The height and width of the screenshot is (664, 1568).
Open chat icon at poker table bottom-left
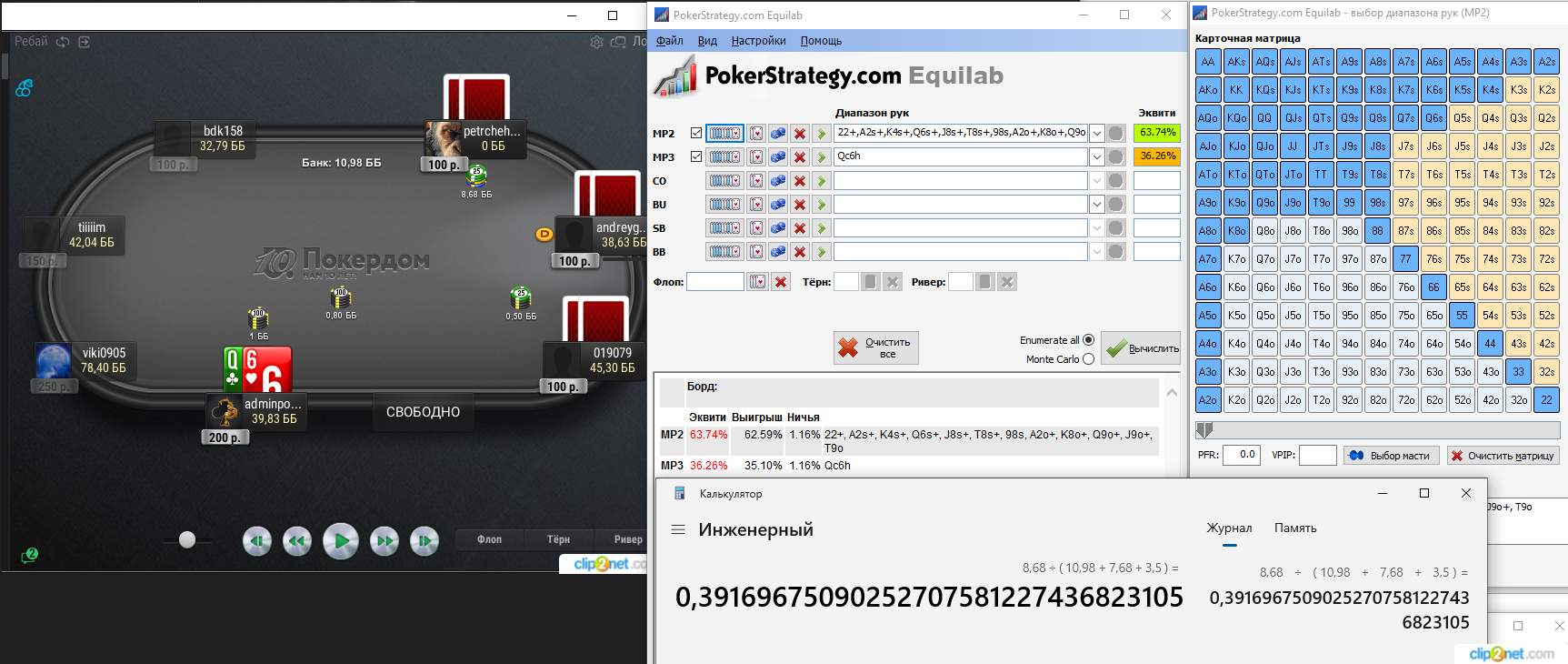pyautogui.click(x=29, y=555)
